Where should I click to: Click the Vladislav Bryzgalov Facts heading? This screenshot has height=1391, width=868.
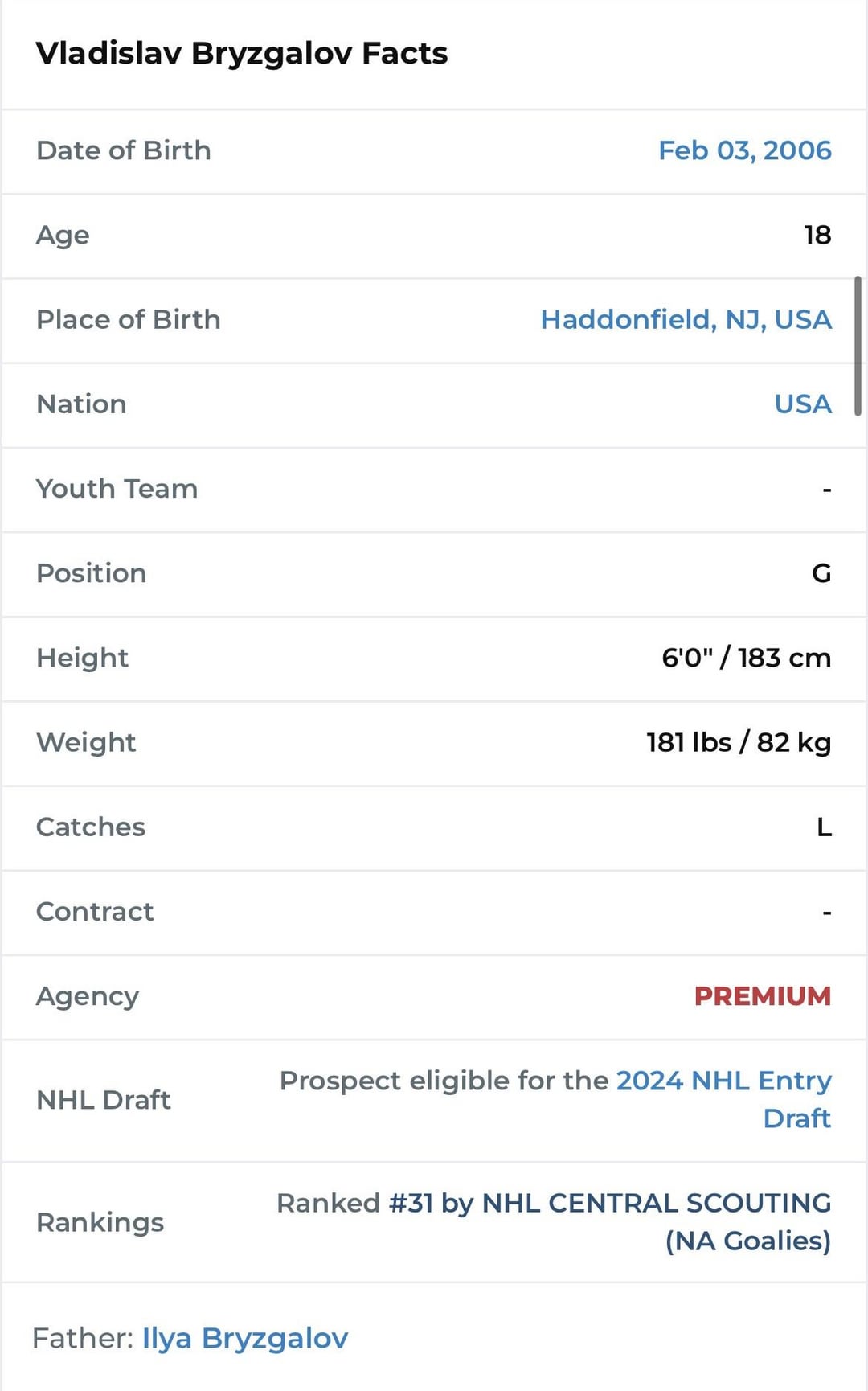click(x=242, y=53)
